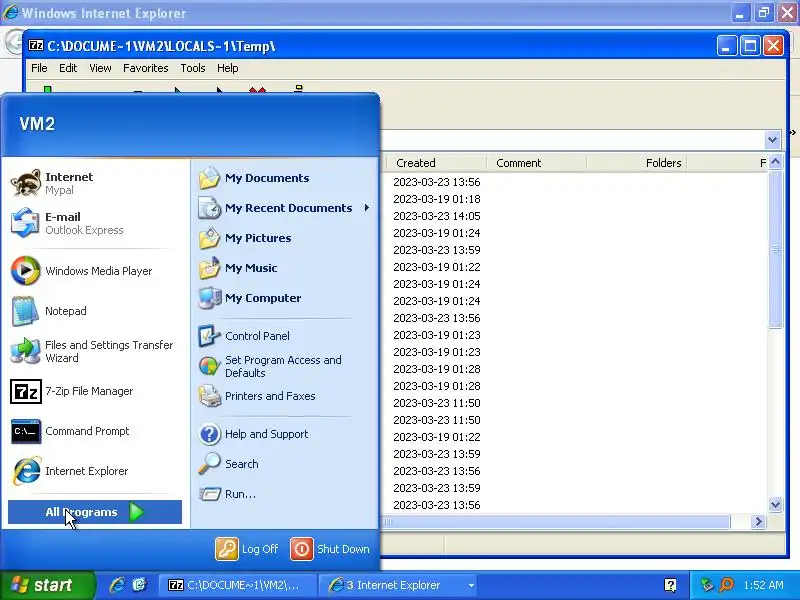Click the VM2 user name header

click(37, 123)
